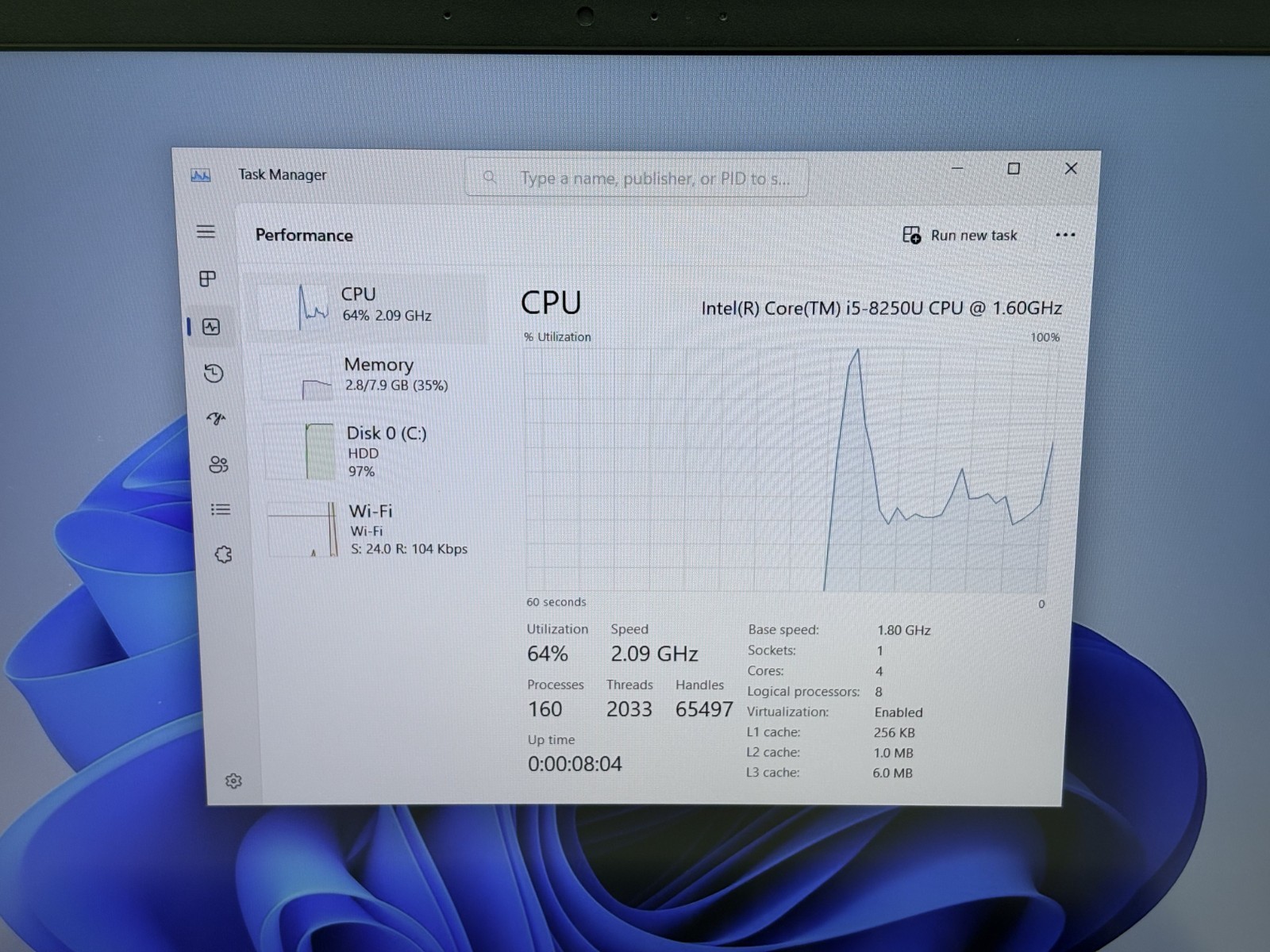Click the search magnifier icon
Screen dimensions: 1270x952
[x=490, y=178]
